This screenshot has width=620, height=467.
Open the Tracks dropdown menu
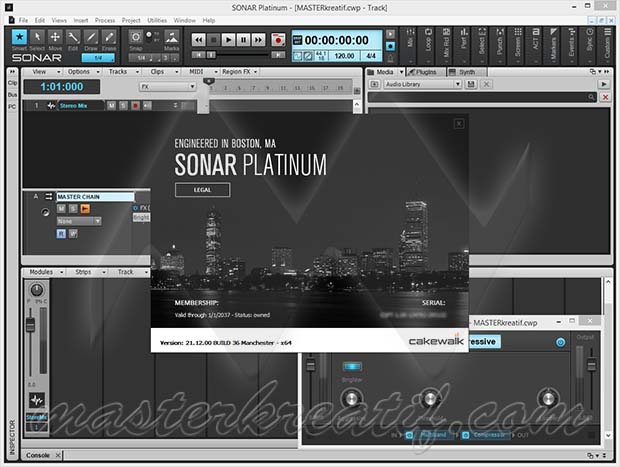124,72
